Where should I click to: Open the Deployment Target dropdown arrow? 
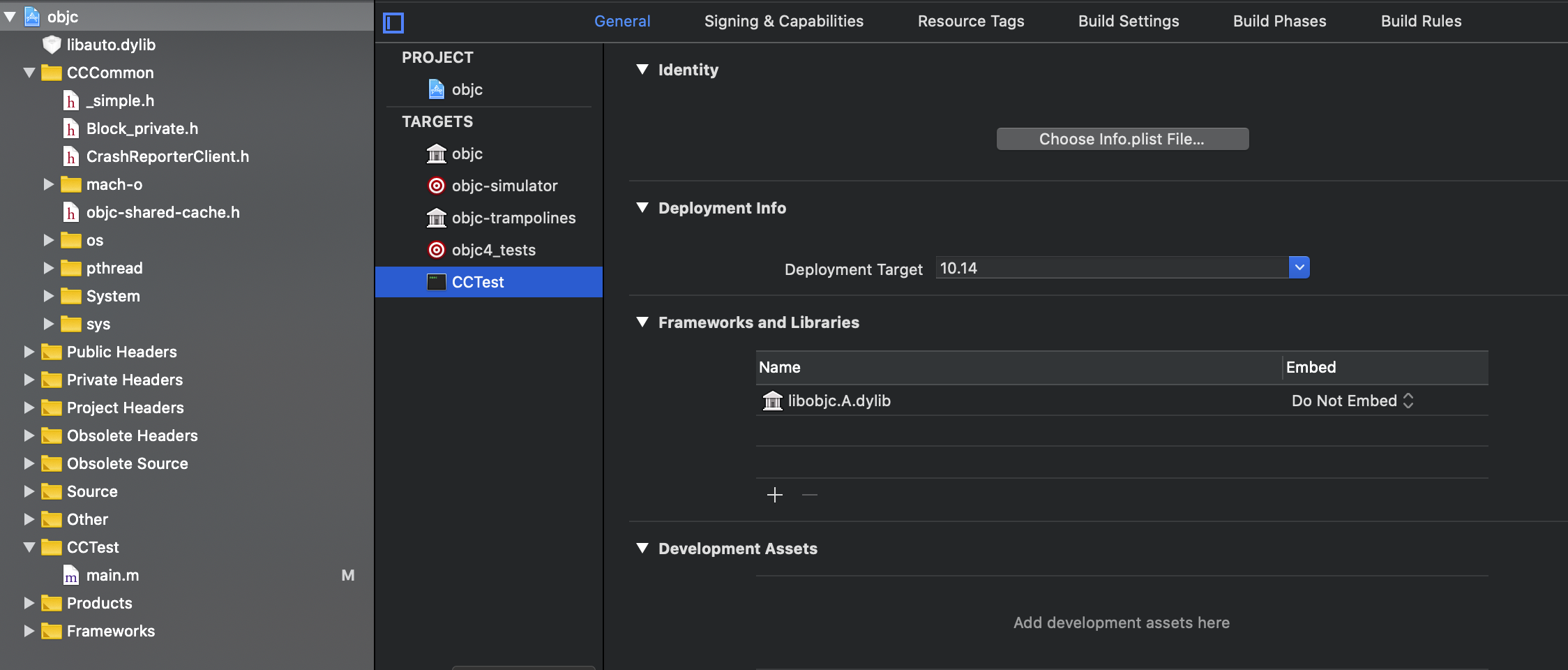pyautogui.click(x=1299, y=268)
